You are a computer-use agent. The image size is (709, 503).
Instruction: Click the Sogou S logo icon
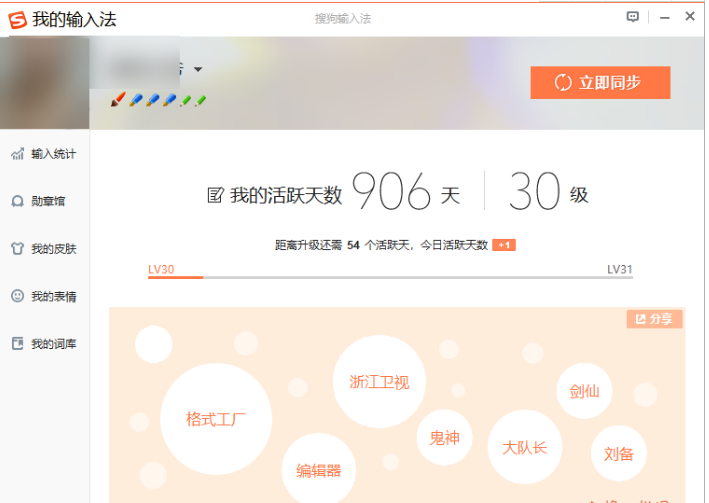pos(18,20)
